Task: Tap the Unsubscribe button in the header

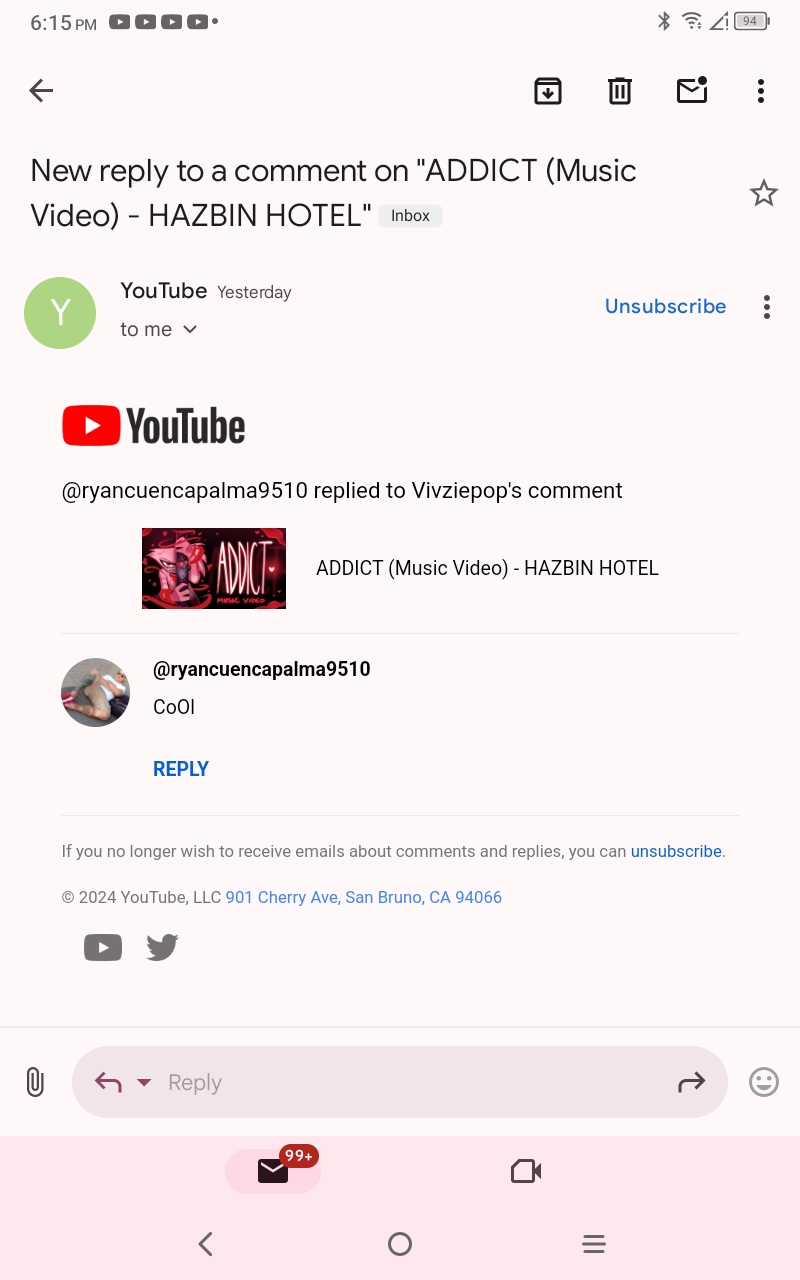Action: [665, 306]
